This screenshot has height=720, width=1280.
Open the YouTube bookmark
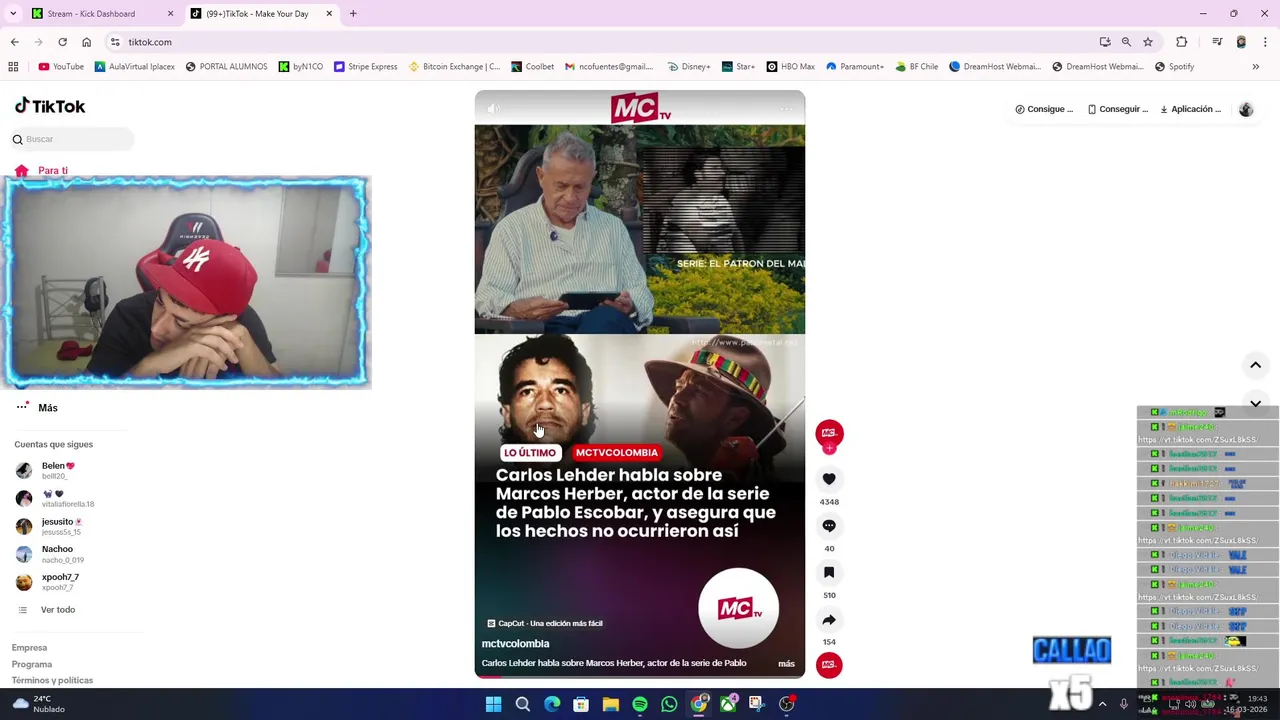pyautogui.click(x=61, y=67)
